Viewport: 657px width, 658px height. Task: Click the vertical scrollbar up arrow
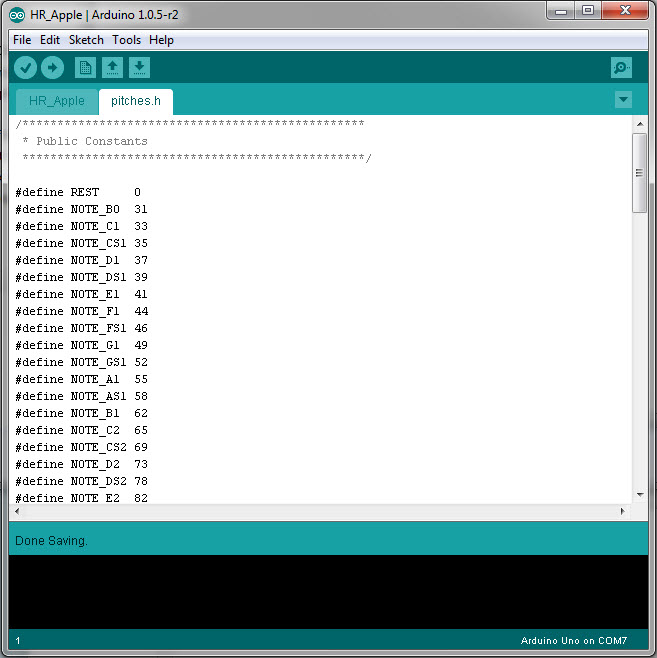(640, 124)
